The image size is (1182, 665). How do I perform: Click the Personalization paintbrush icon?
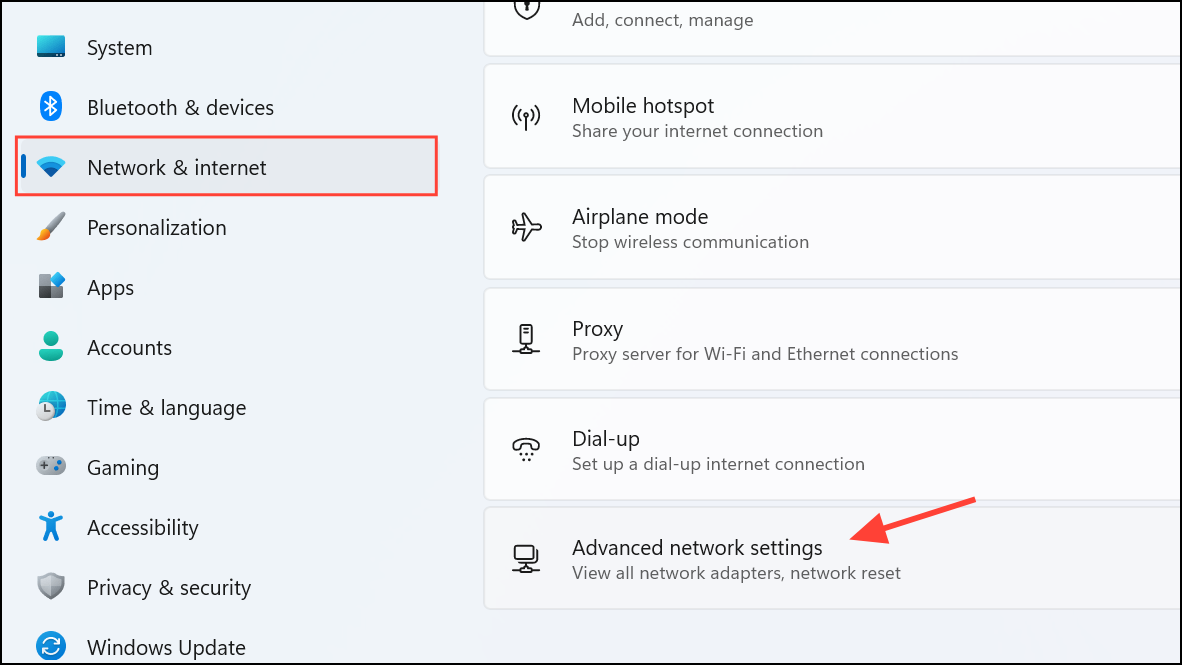tap(50, 227)
